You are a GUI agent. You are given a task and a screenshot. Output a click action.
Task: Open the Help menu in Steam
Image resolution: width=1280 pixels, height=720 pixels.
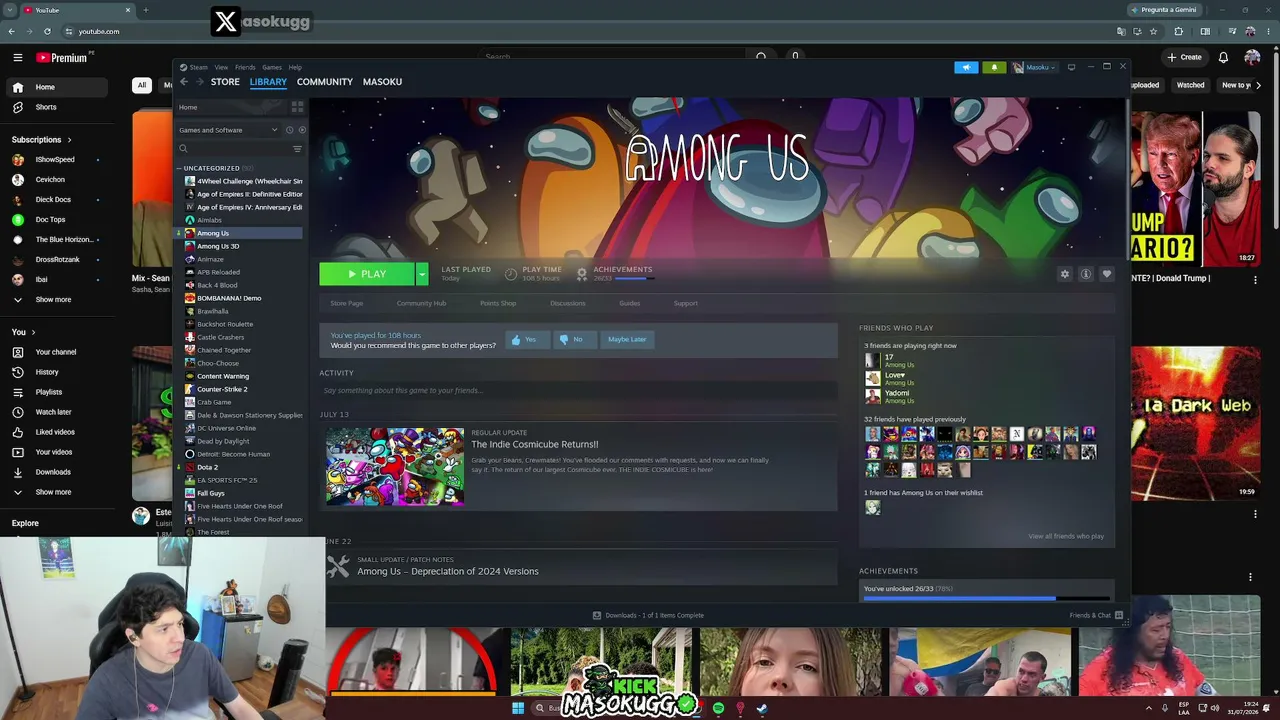[295, 67]
